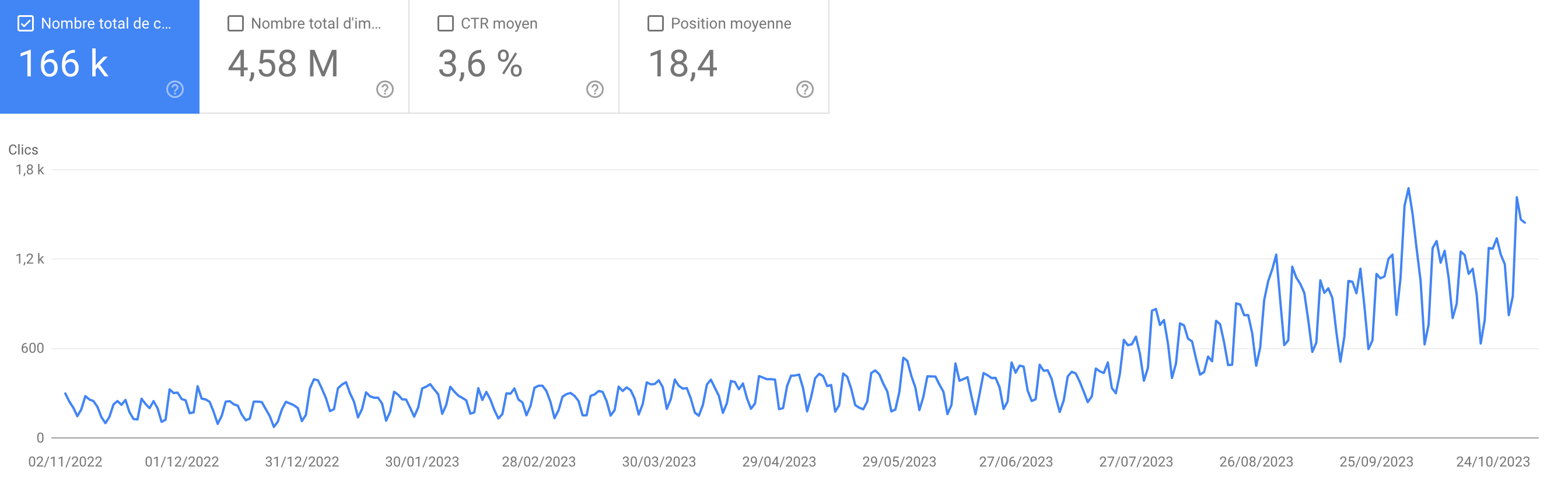Select the 18,4 average position card
Viewport: 1568px width, 491px height.
click(x=724, y=57)
